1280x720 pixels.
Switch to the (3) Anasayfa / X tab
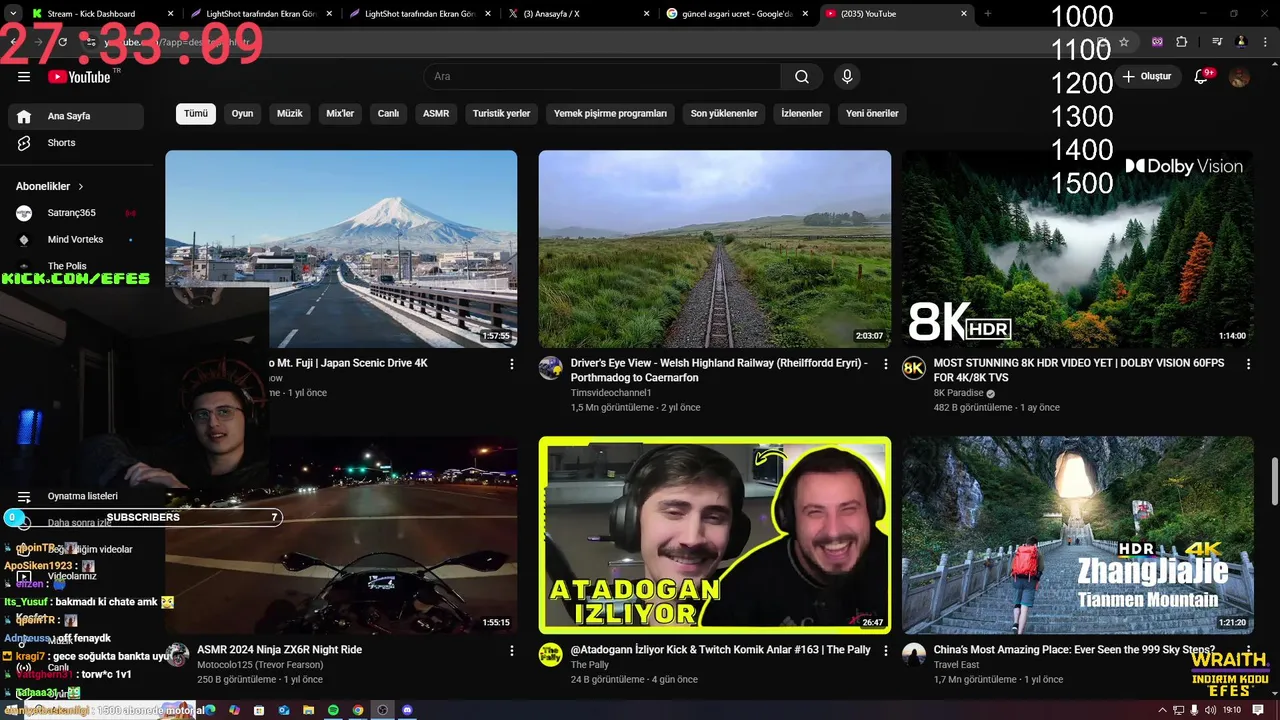pos(580,13)
